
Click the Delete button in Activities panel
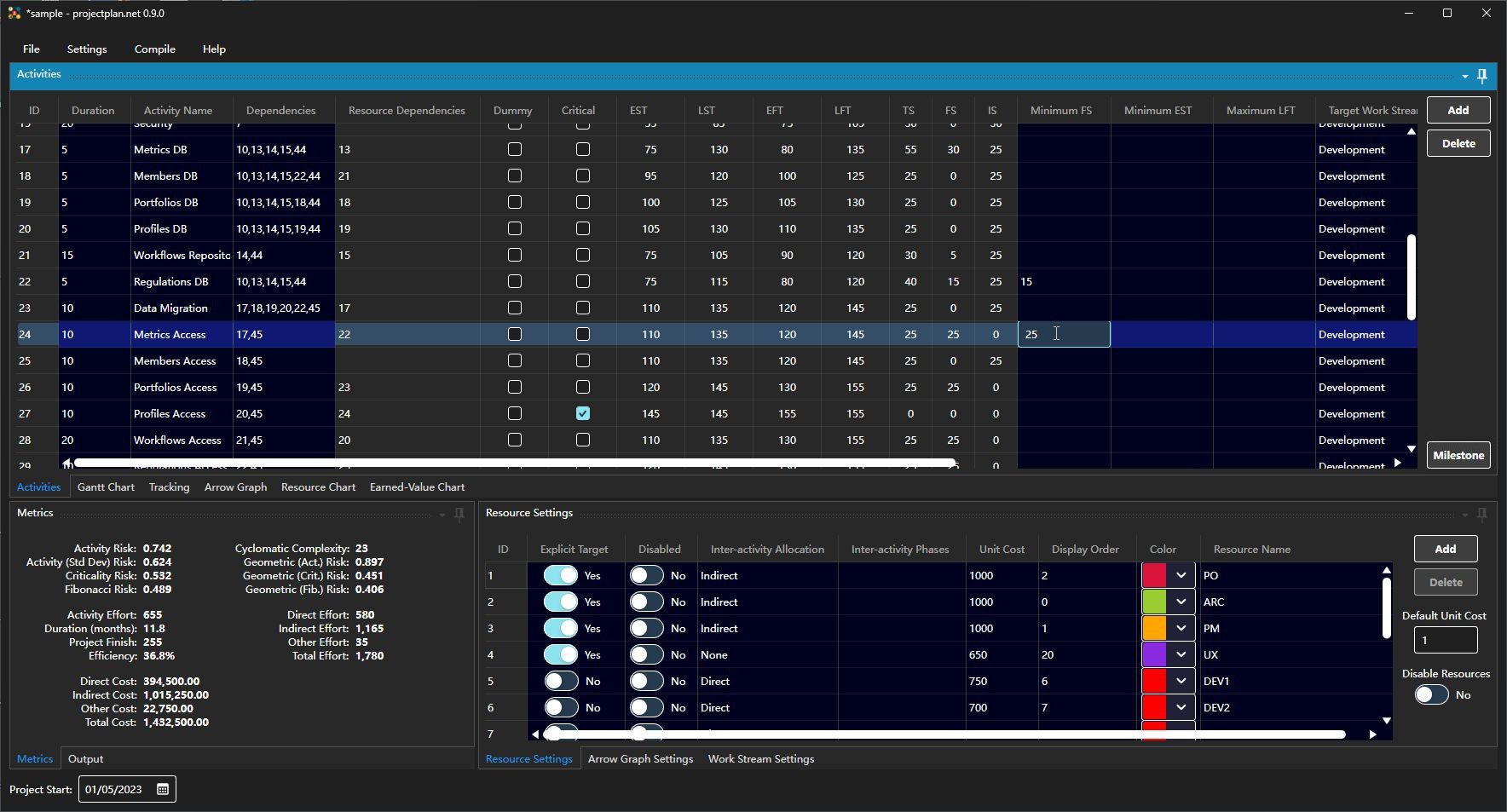(x=1458, y=144)
